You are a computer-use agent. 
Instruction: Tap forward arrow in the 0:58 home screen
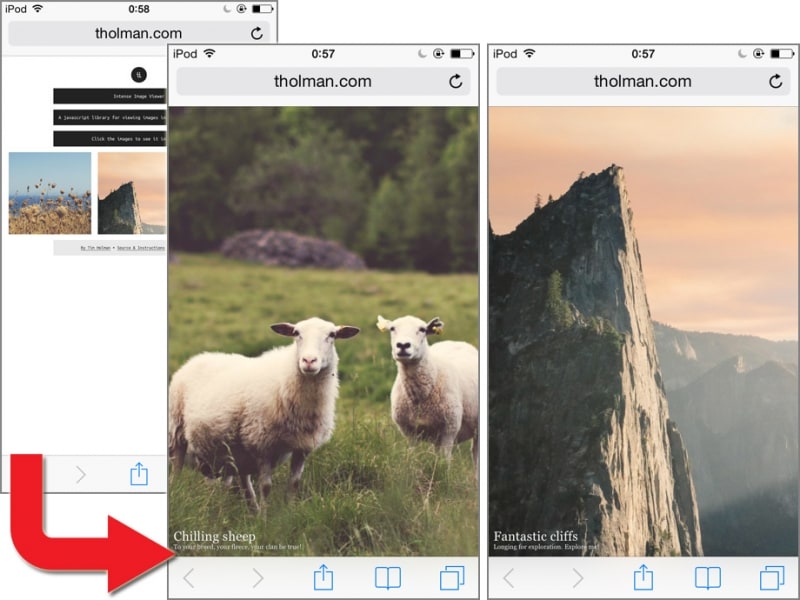pyautogui.click(x=81, y=474)
